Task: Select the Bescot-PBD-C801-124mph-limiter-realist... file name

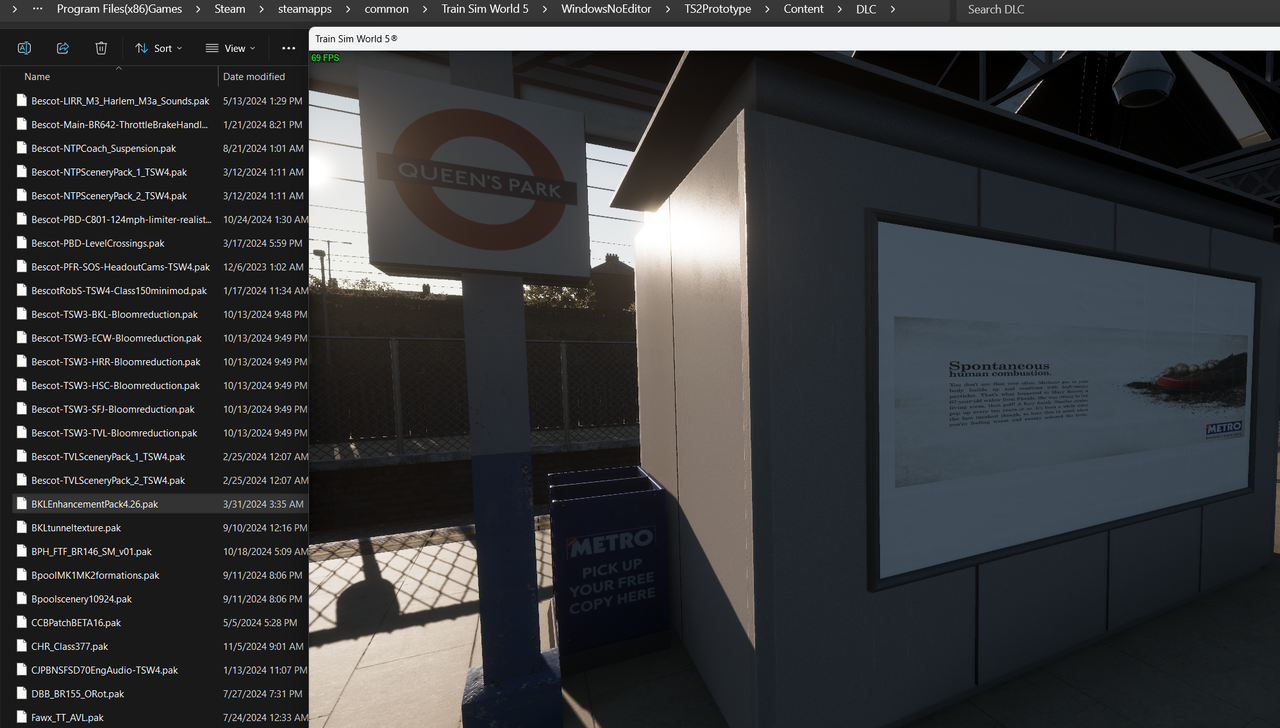Action: pyautogui.click(x=121, y=219)
